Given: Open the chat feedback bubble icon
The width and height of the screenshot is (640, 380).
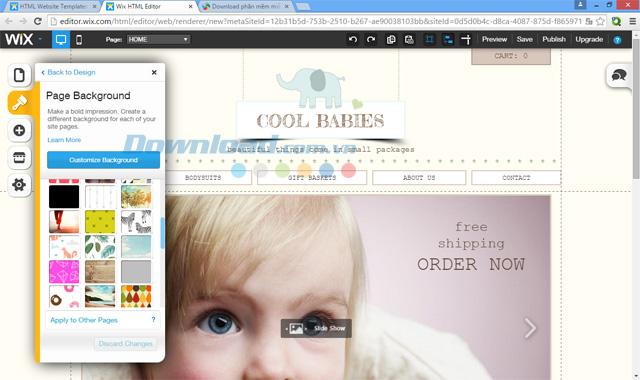Looking at the screenshot, I should point(619,76).
